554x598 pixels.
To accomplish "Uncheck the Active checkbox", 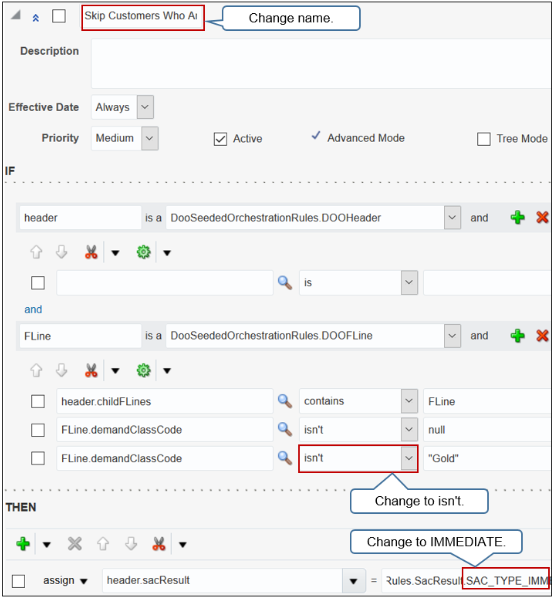I will 220,139.
